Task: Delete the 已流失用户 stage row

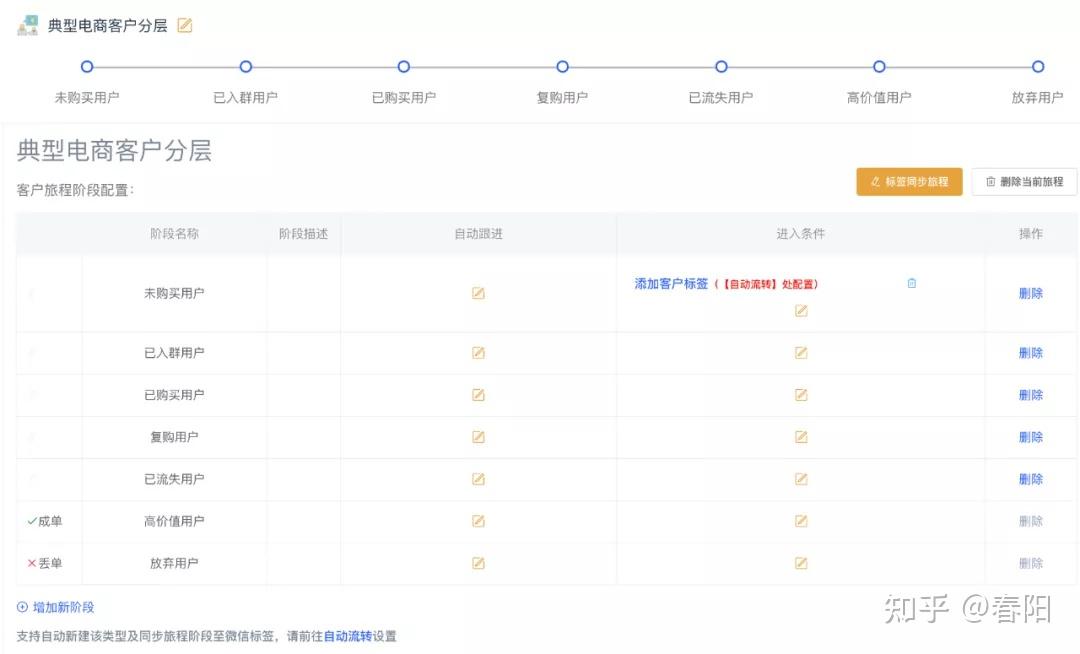Action: tap(1030, 479)
